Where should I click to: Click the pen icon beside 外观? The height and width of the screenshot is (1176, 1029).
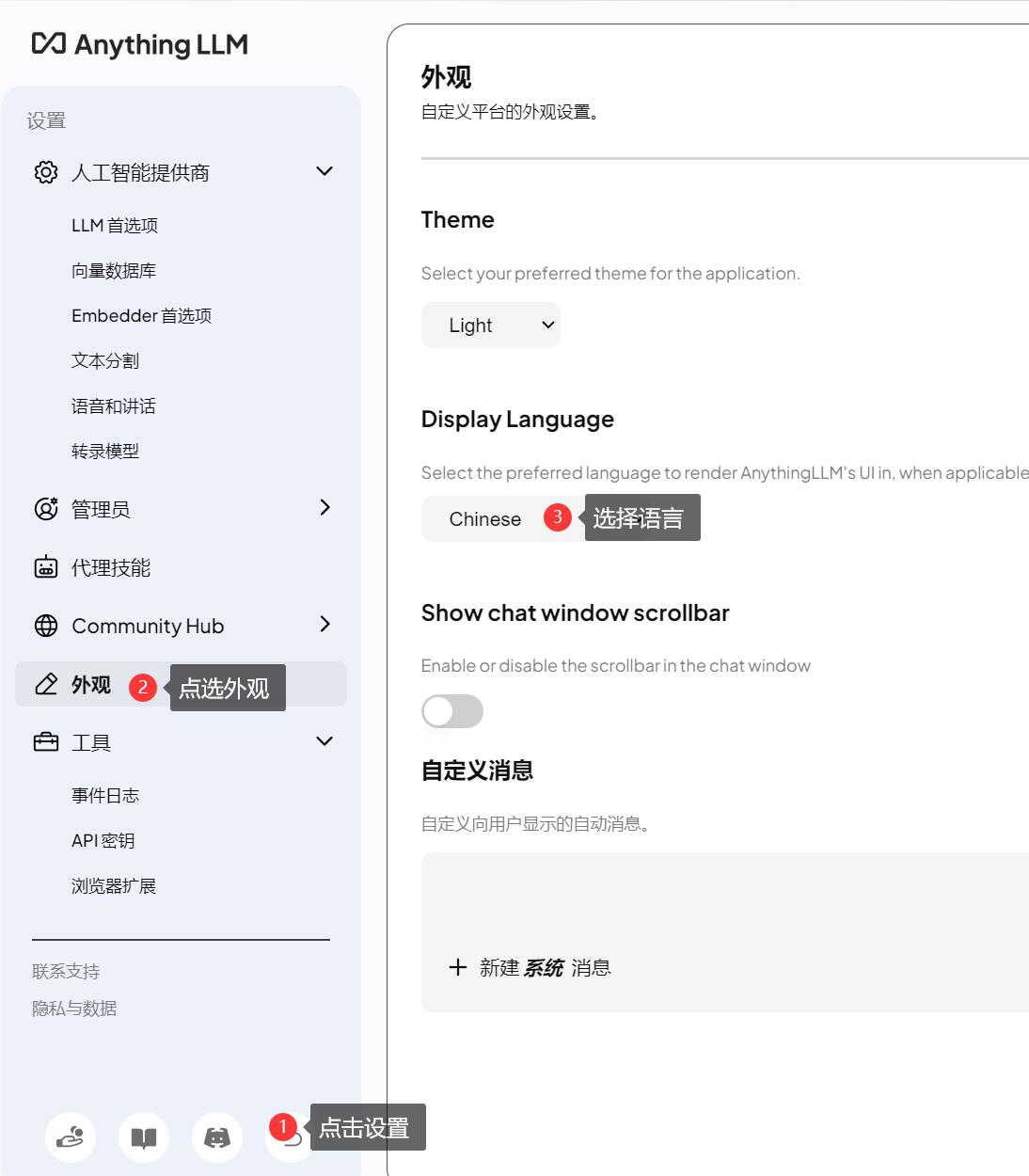(46, 684)
